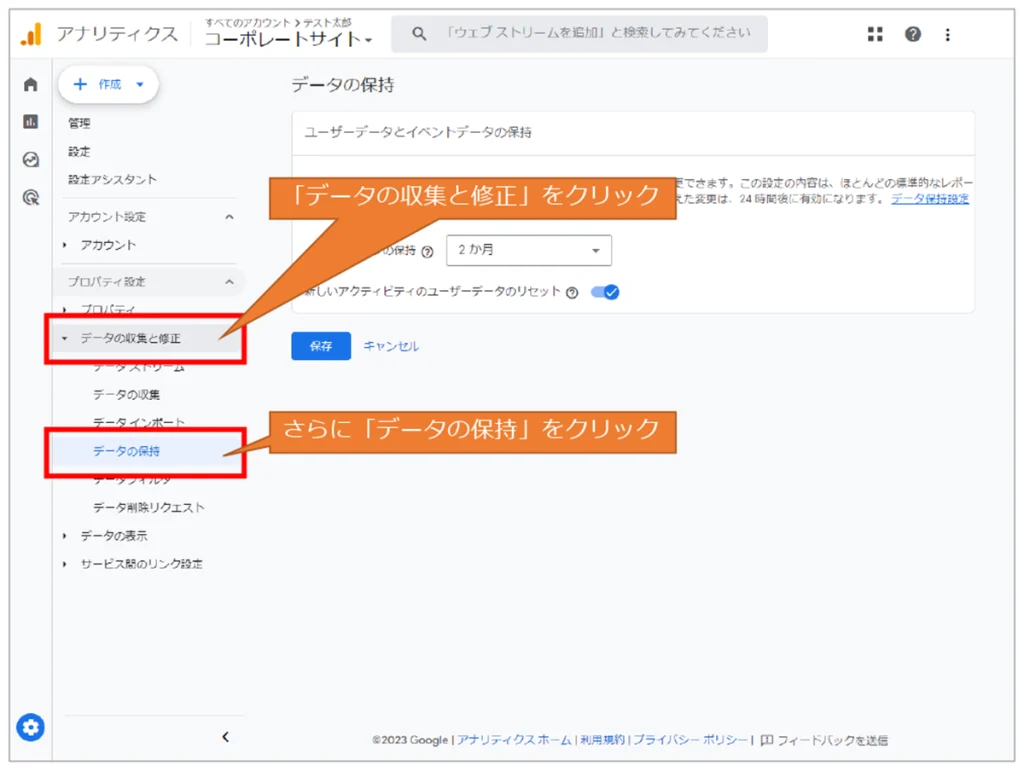The width and height of the screenshot is (1024, 771).
Task: Click the キャンセル link
Action: pos(391,346)
